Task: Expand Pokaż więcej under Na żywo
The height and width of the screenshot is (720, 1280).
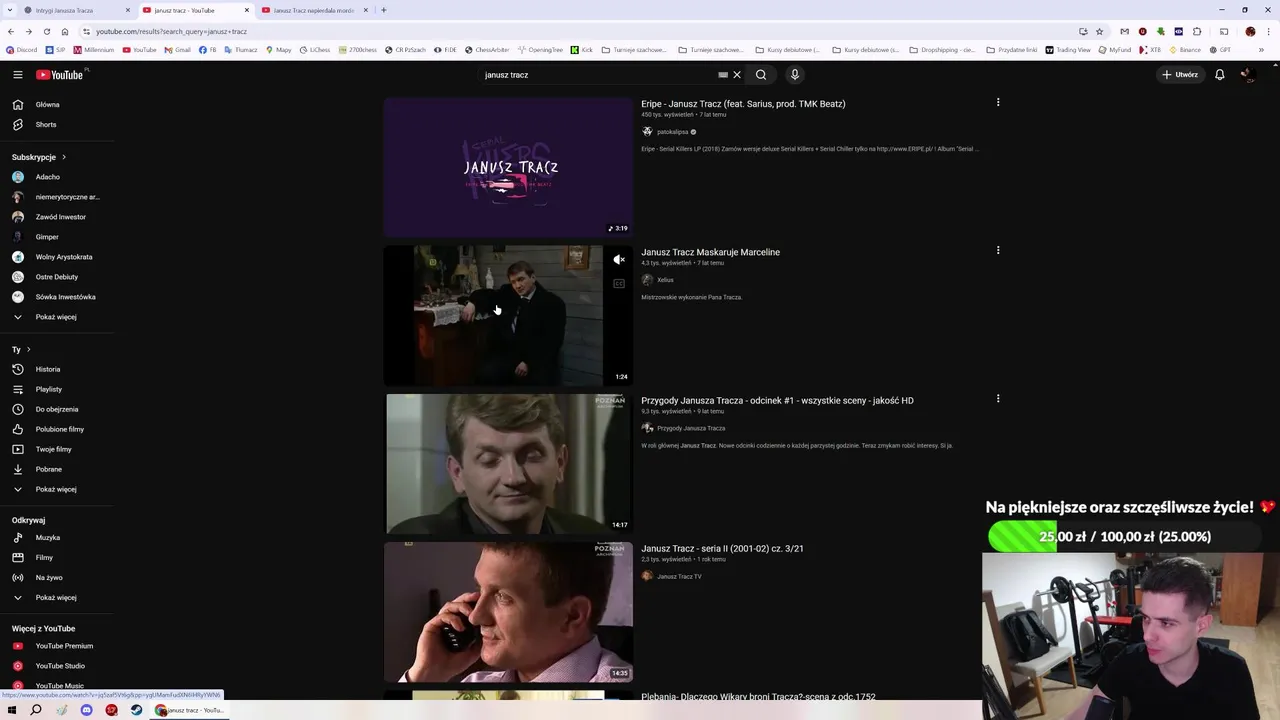Action: pos(57,598)
